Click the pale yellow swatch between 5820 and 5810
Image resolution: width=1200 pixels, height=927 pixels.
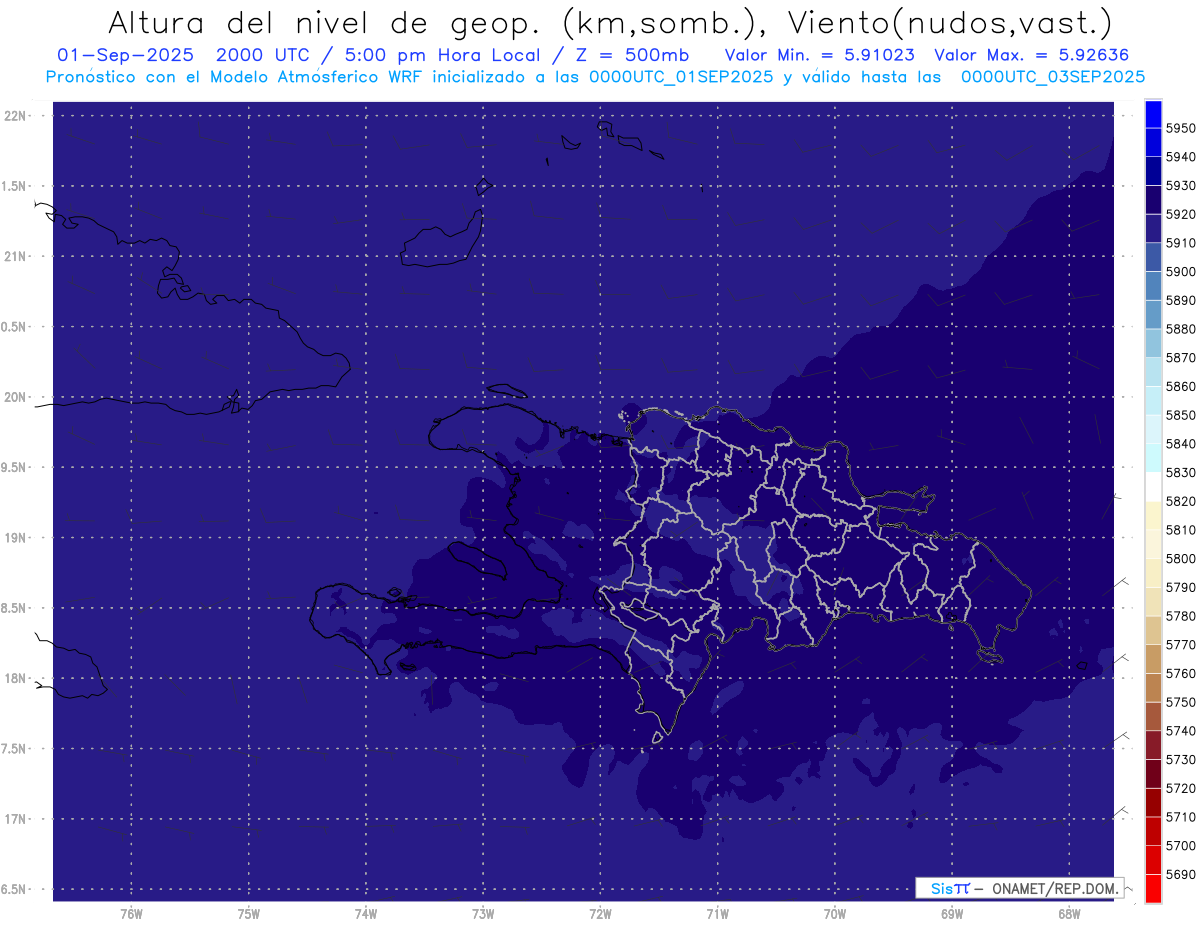point(1152,515)
